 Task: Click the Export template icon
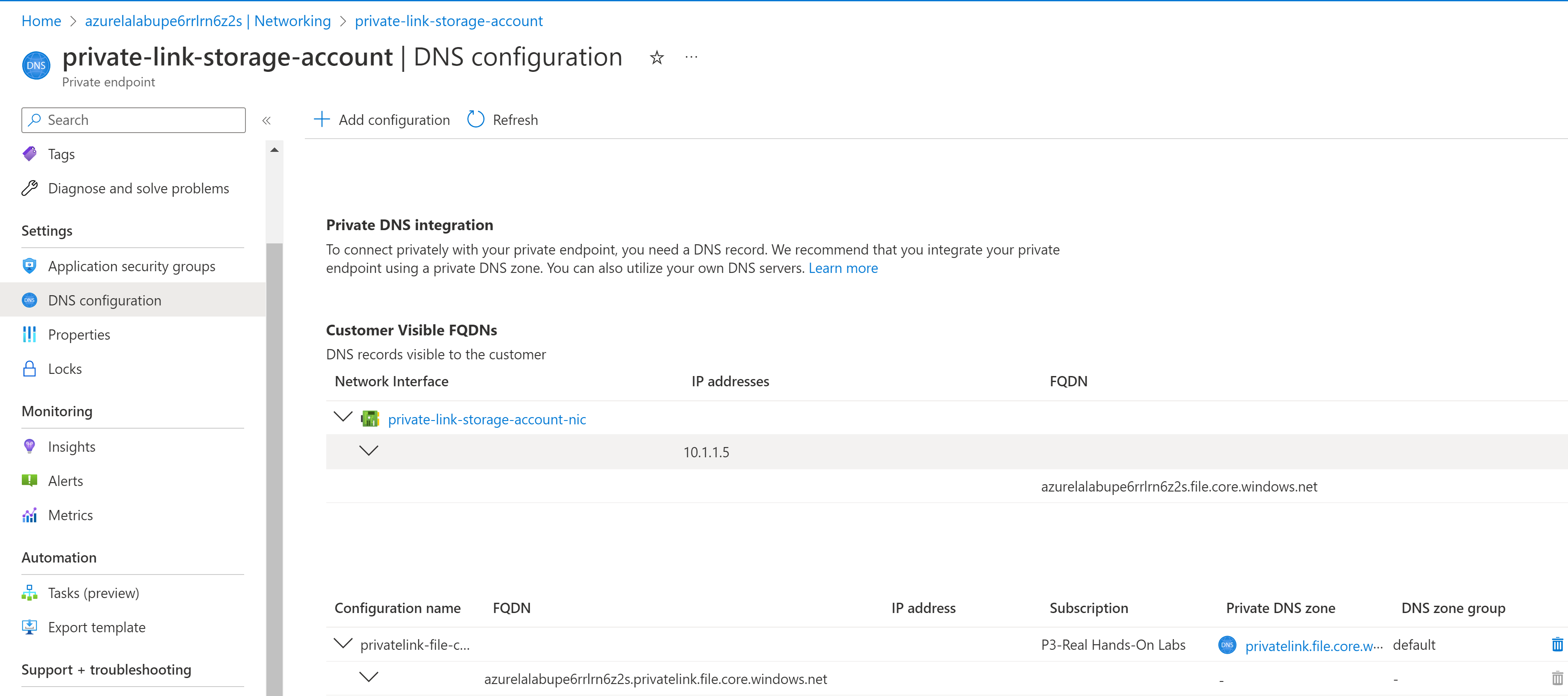tap(29, 627)
